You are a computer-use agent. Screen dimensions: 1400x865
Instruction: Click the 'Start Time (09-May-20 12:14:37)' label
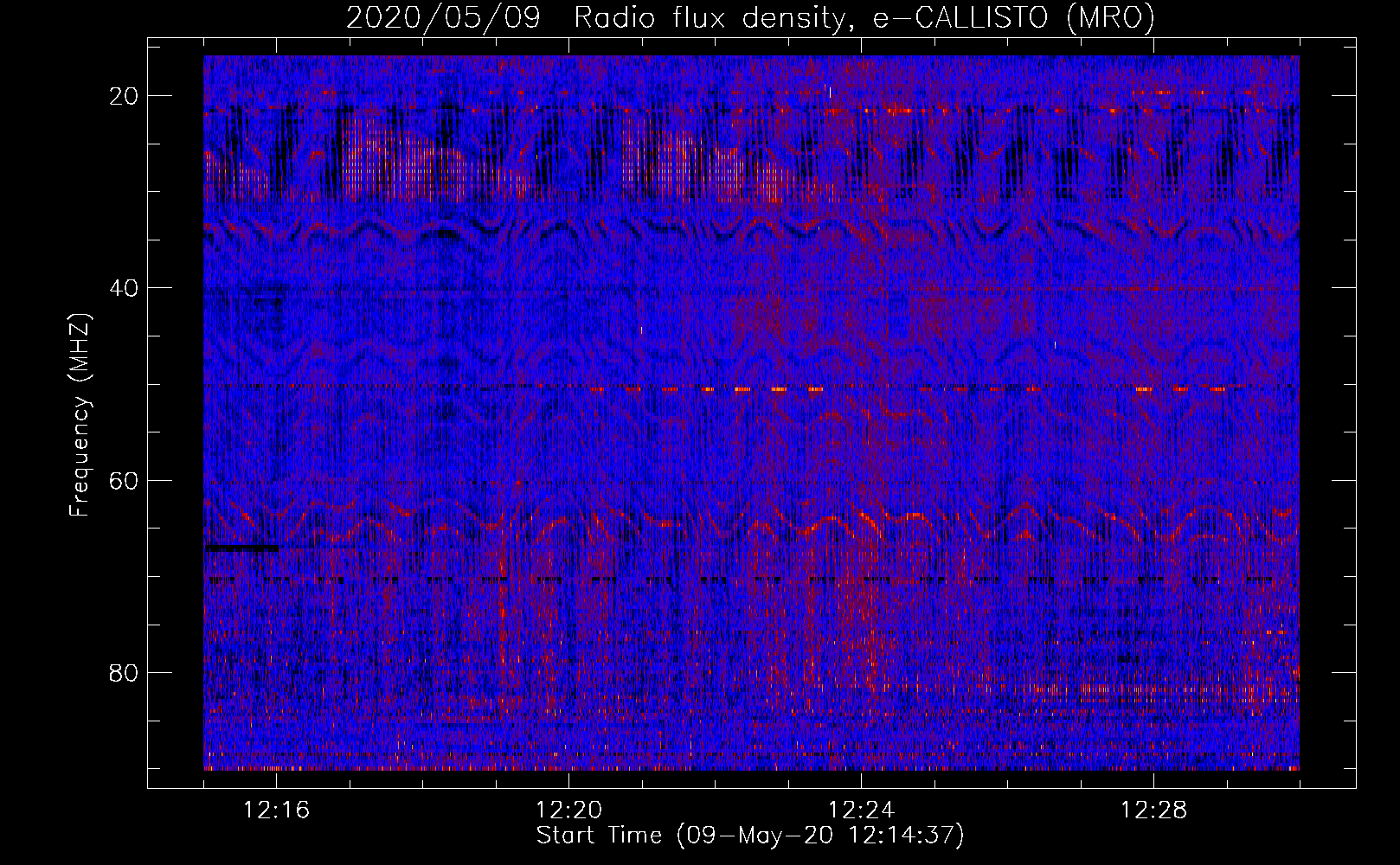[750, 836]
